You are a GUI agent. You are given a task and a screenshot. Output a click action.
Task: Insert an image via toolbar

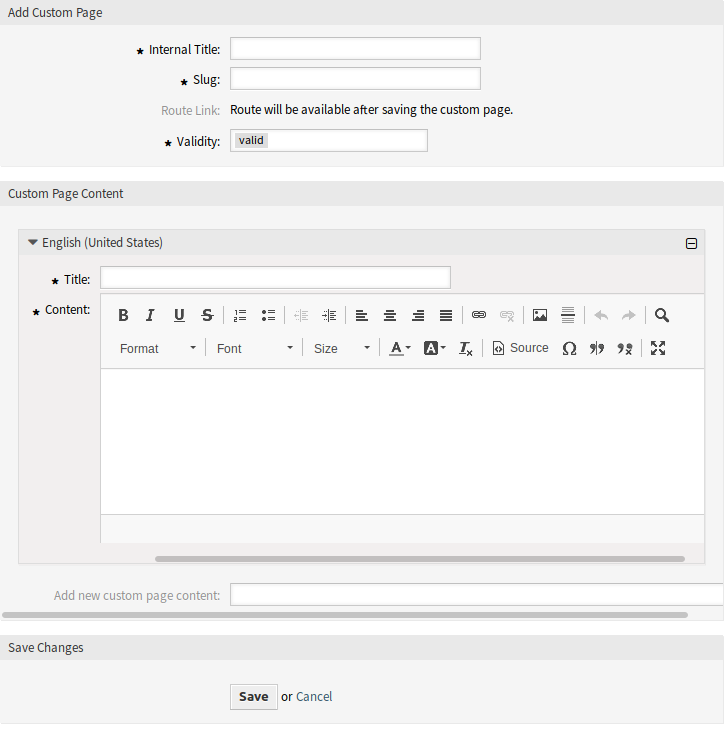coord(540,315)
